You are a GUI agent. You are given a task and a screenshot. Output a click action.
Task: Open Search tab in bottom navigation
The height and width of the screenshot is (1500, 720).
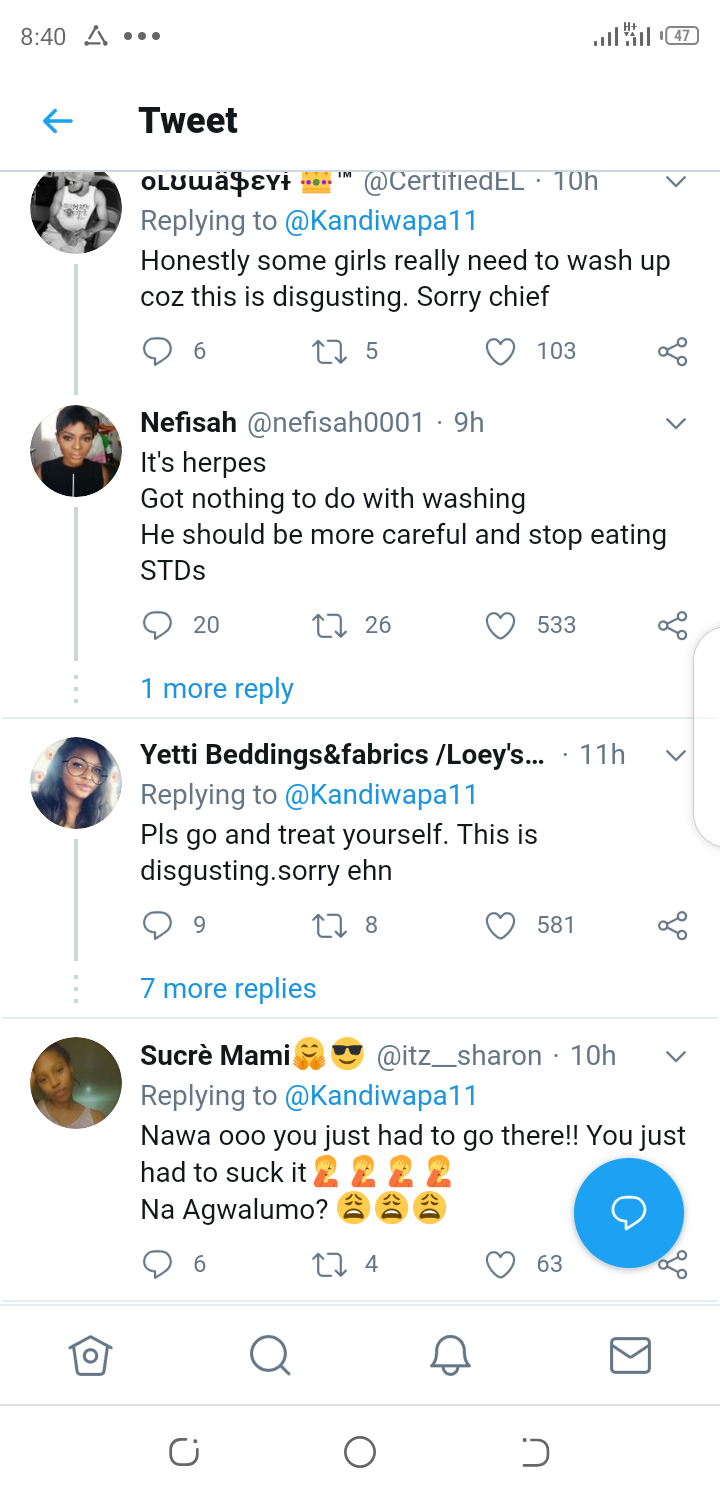269,1356
